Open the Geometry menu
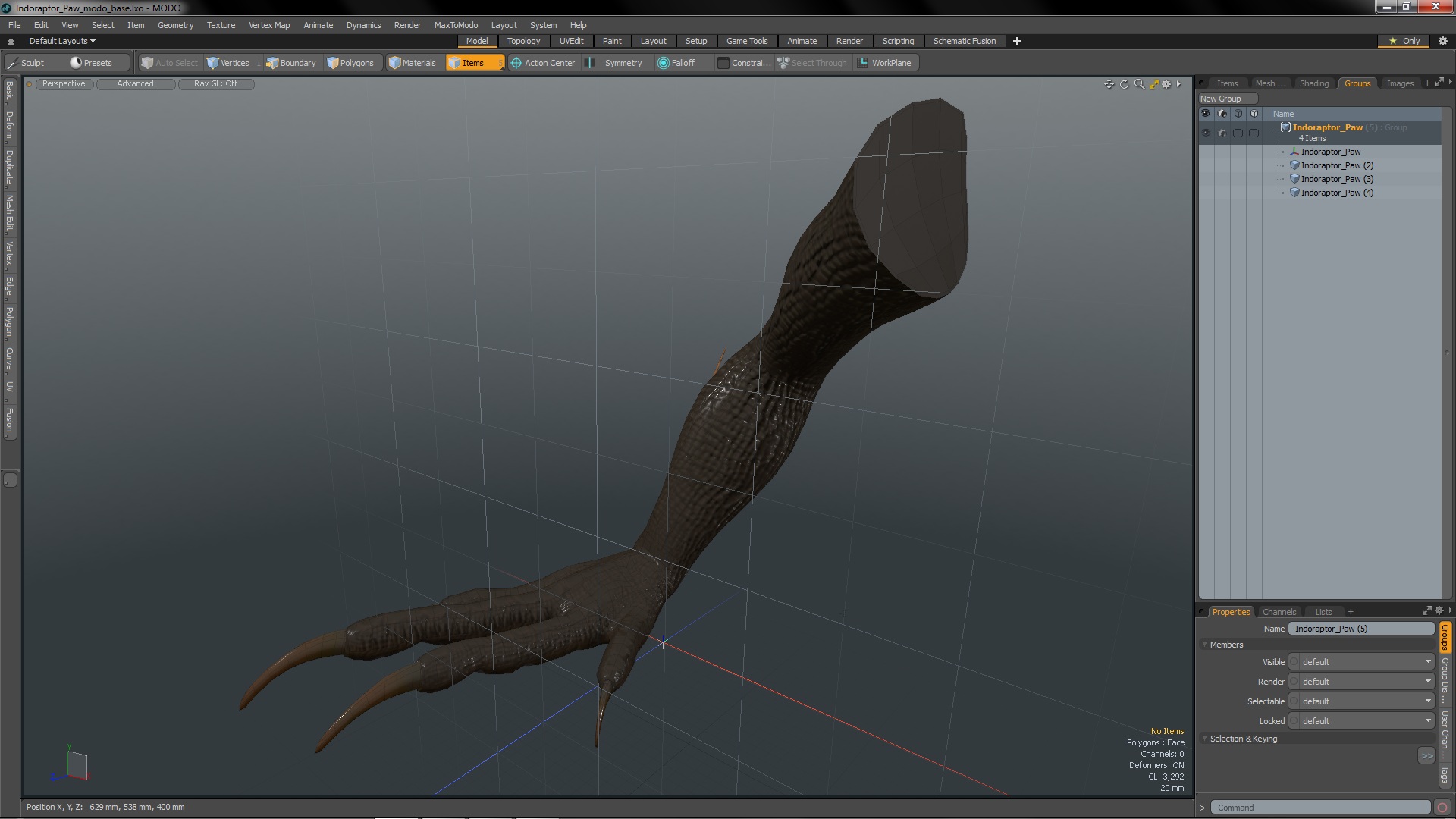1456x819 pixels. [x=175, y=25]
